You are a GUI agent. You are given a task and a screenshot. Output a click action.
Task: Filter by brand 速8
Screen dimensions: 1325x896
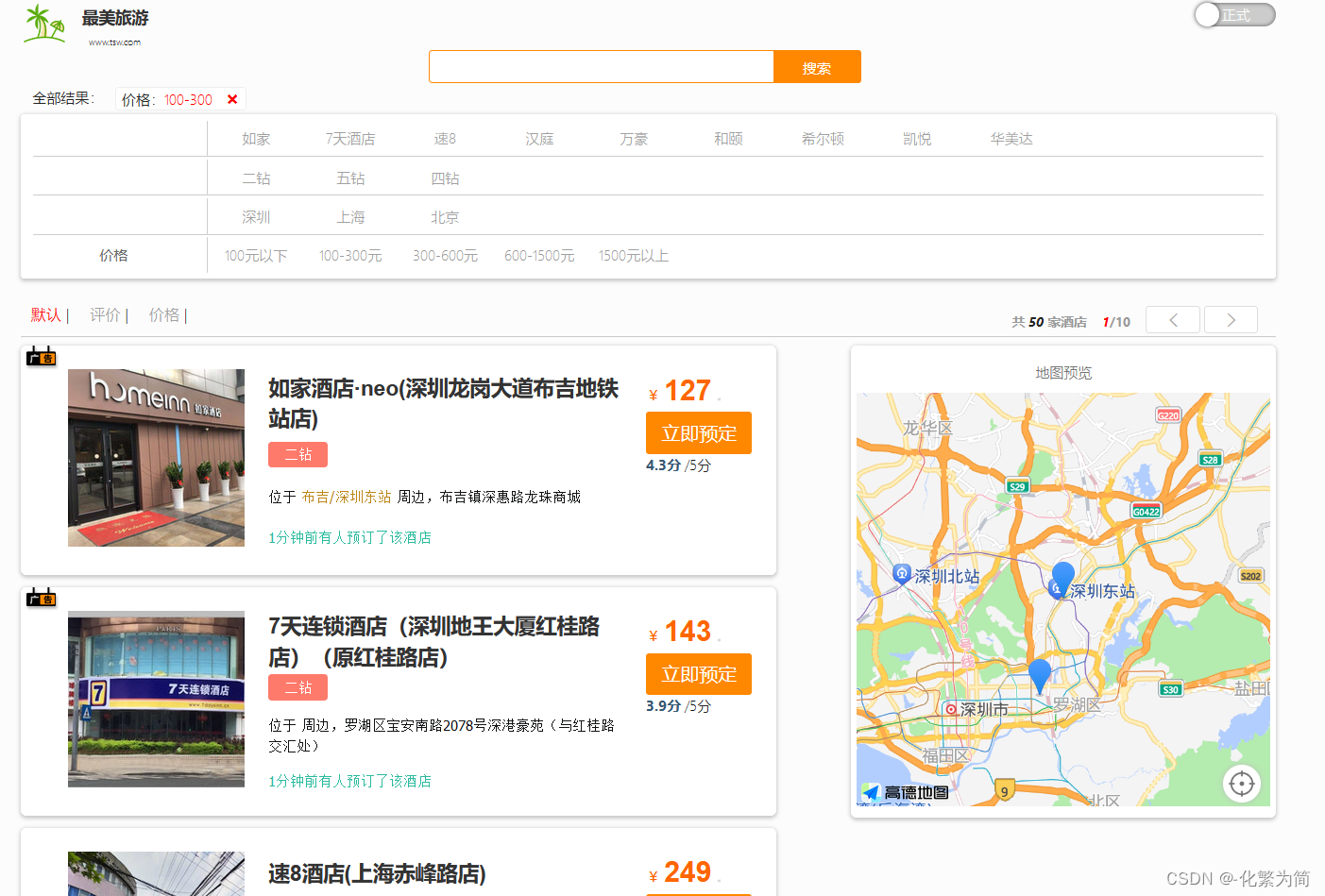(445, 139)
